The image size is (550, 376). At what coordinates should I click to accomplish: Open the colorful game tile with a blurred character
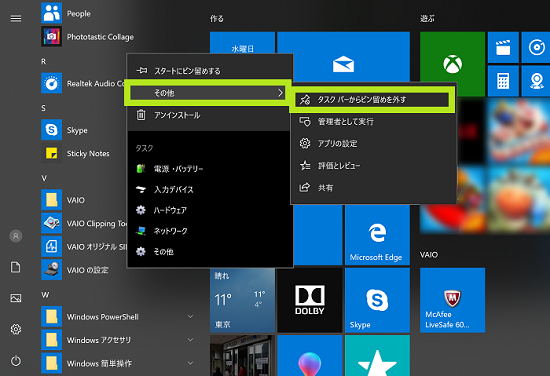[x=519, y=132]
